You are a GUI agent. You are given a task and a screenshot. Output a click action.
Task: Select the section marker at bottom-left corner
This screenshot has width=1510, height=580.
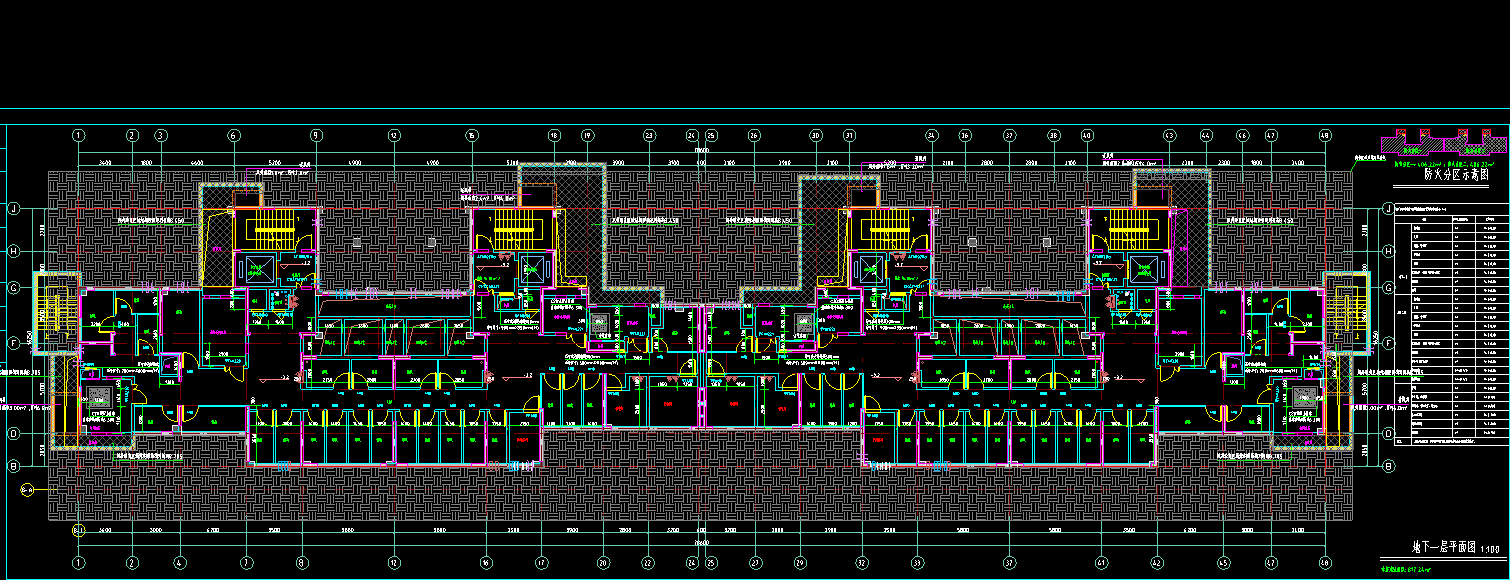[x=27, y=489]
